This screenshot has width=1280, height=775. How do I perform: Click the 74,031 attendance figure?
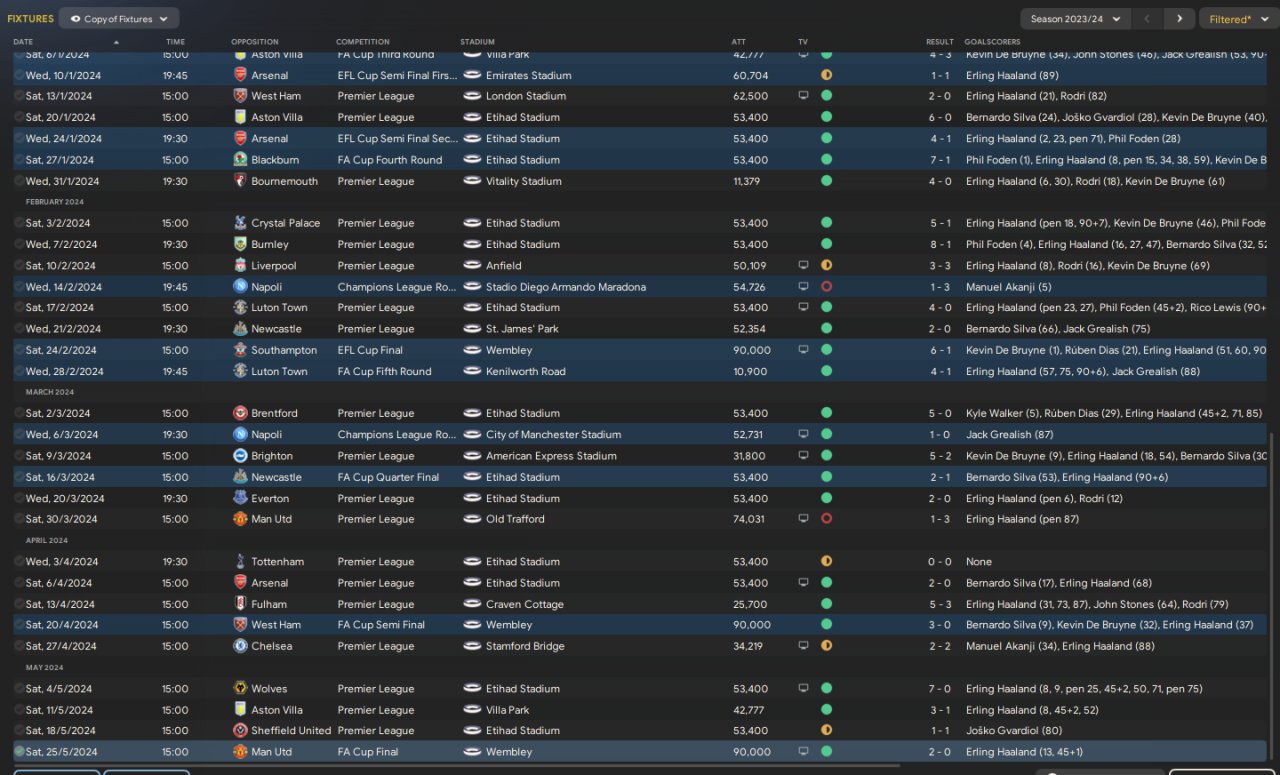[x=750, y=519]
